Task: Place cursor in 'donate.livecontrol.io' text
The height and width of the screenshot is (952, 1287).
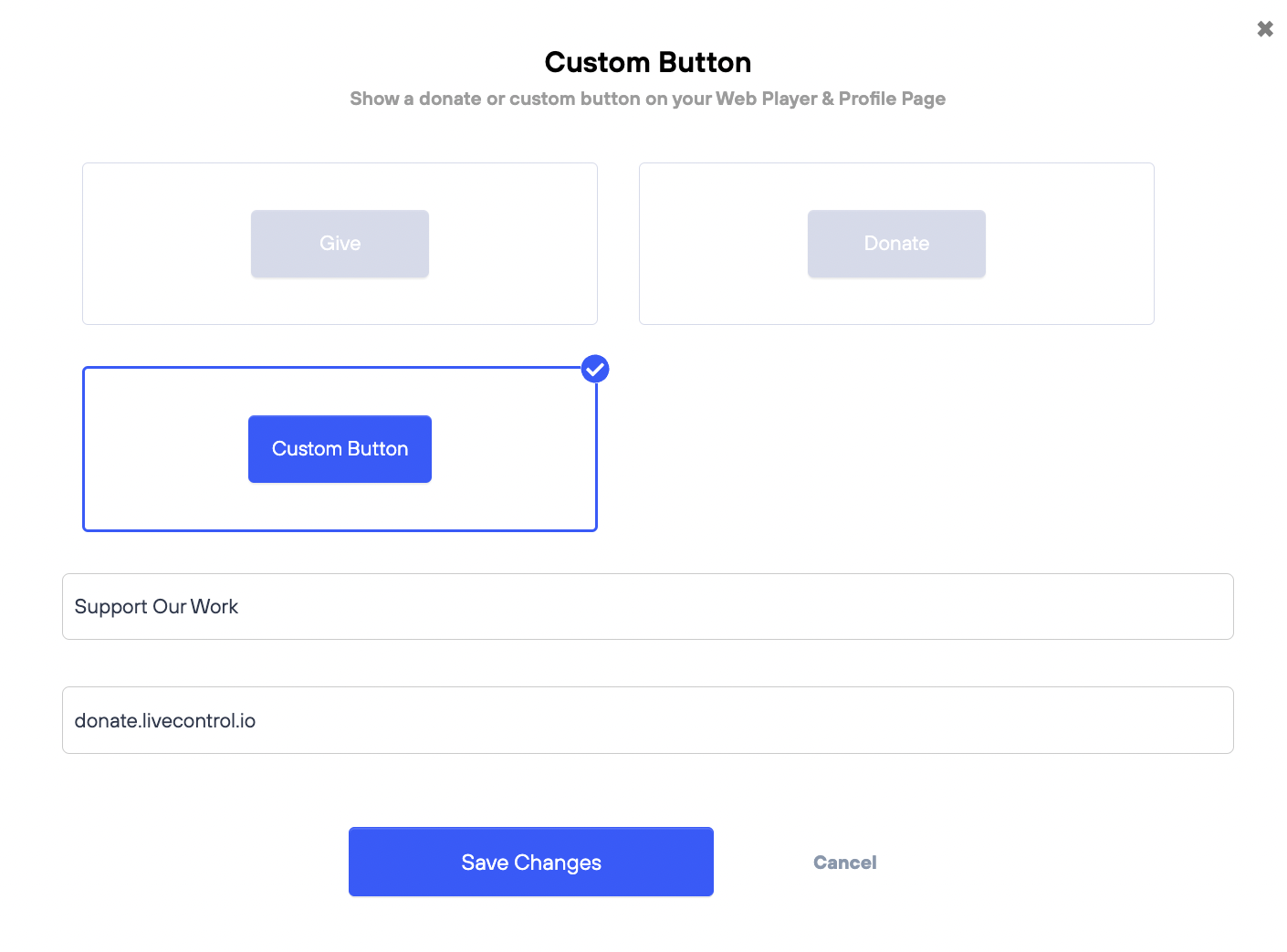Action: (165, 721)
